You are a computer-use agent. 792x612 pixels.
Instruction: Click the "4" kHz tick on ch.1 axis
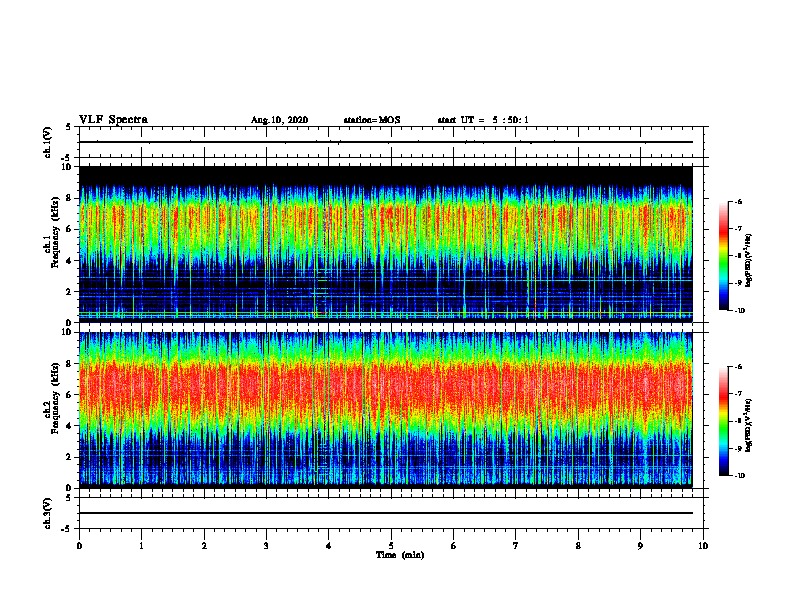[x=69, y=261]
